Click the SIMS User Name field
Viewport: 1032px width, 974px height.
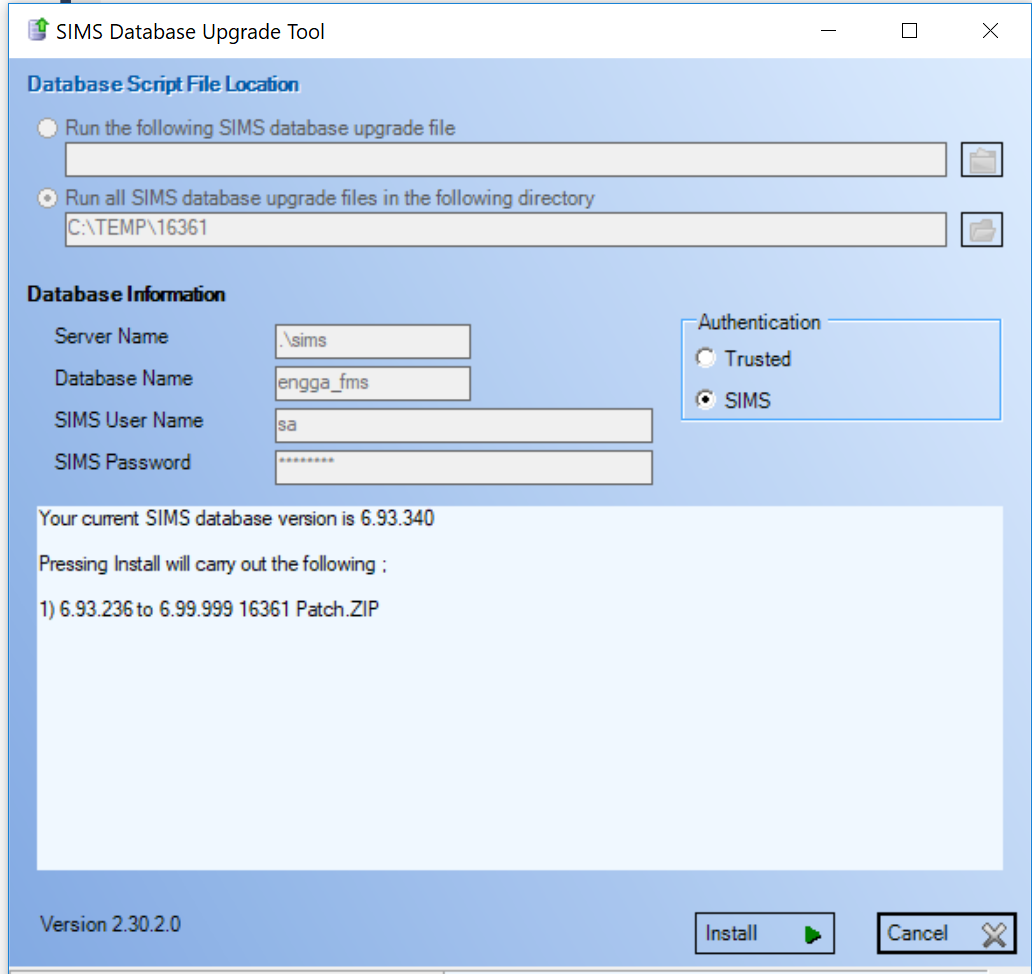tap(463, 425)
